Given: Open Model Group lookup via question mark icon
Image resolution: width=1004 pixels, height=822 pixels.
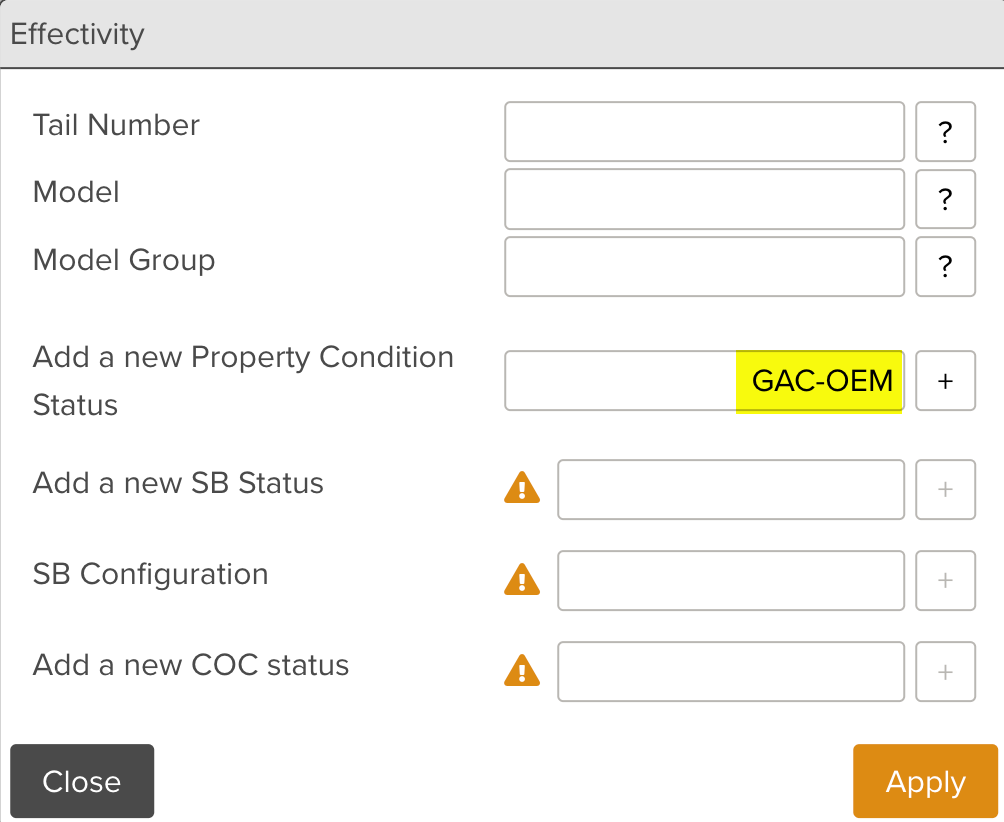Looking at the screenshot, I should [945, 266].
